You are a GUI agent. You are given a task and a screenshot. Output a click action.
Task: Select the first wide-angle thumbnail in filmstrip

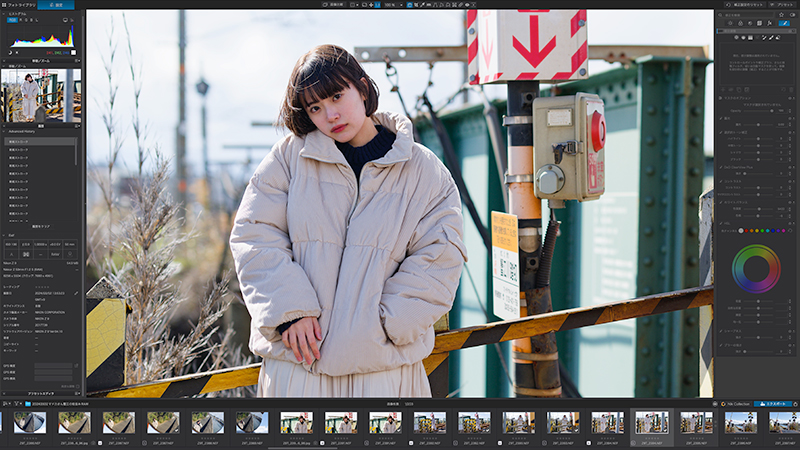(x=30, y=422)
